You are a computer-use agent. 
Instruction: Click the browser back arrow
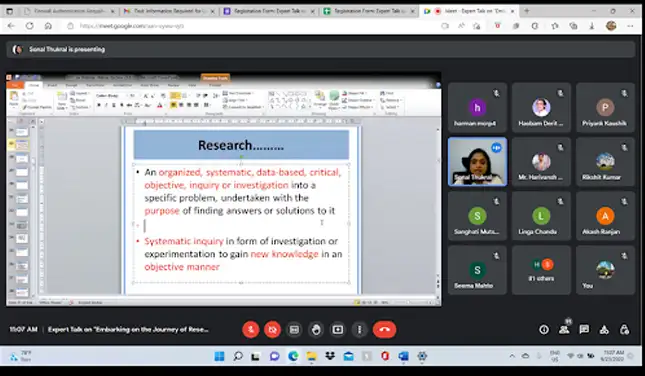pyautogui.click(x=11, y=26)
